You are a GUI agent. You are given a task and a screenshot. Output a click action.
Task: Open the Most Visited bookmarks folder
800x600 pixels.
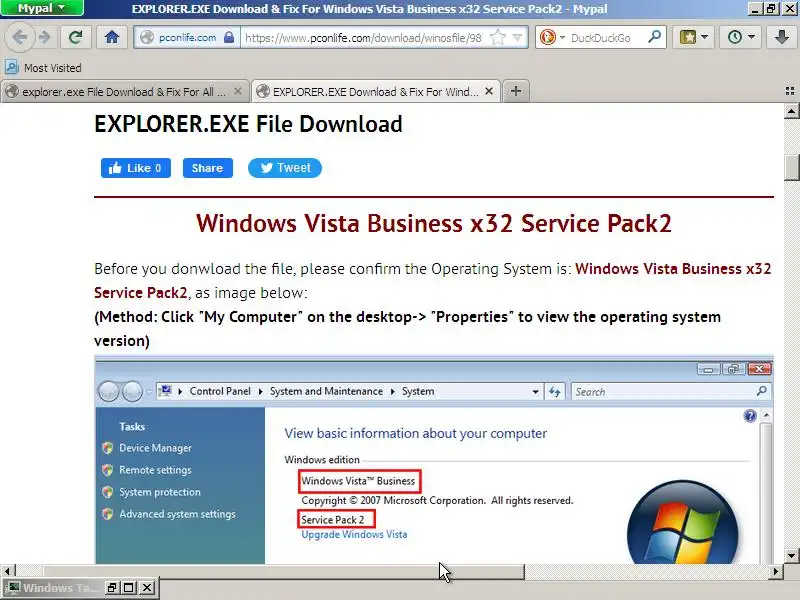pos(43,67)
